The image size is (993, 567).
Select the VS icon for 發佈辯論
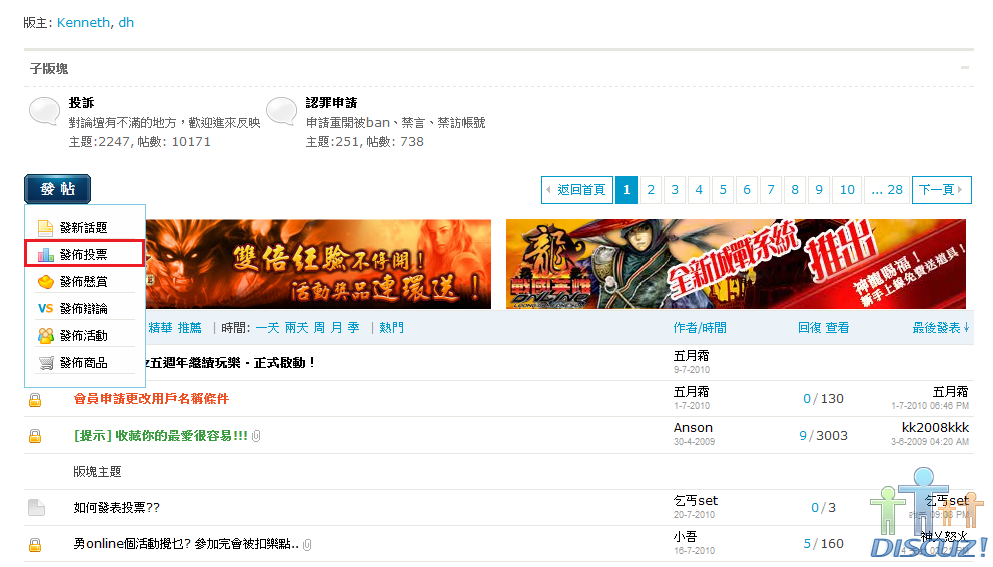tap(45, 308)
